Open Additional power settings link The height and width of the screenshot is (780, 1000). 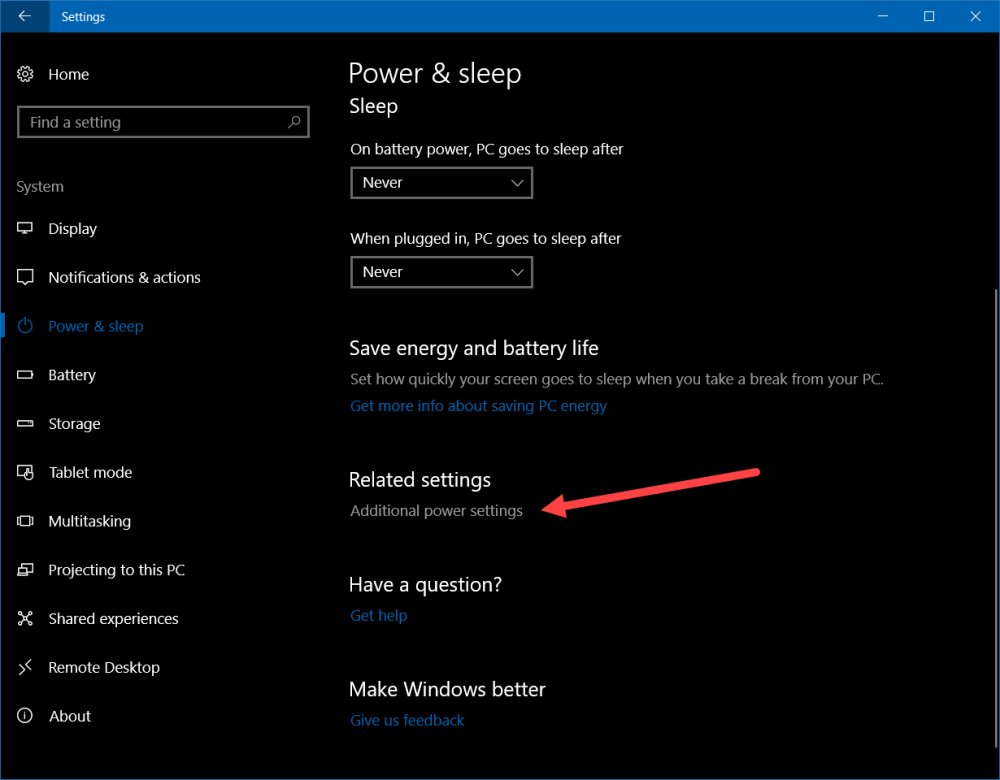click(x=436, y=511)
